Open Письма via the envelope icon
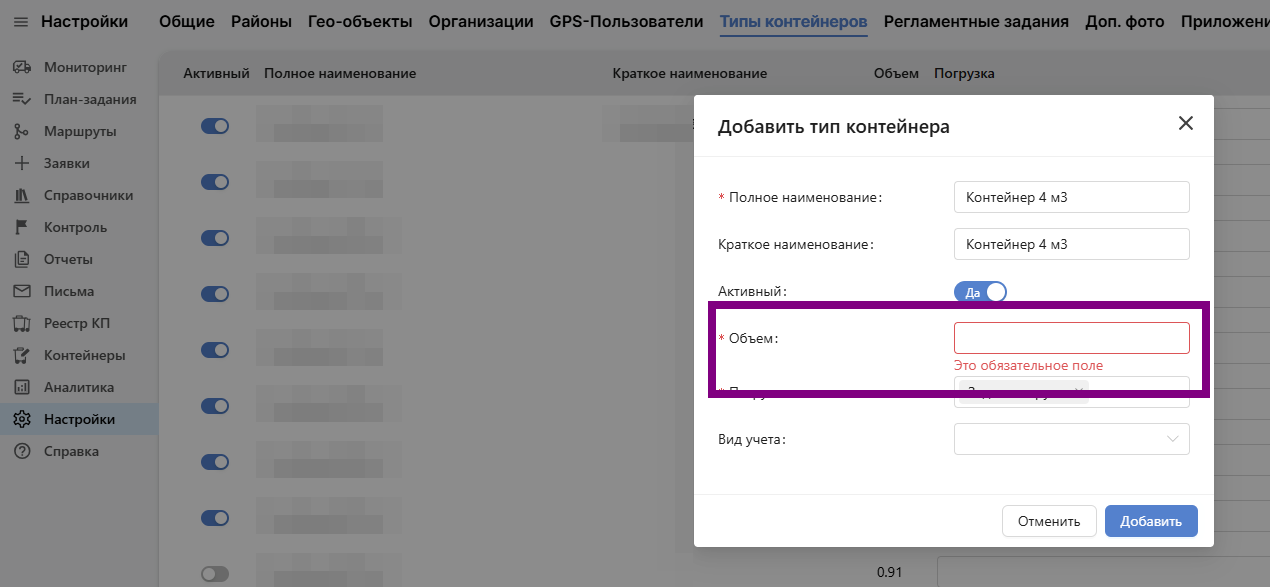Screen dimensions: 1270x587 click(x=21, y=292)
